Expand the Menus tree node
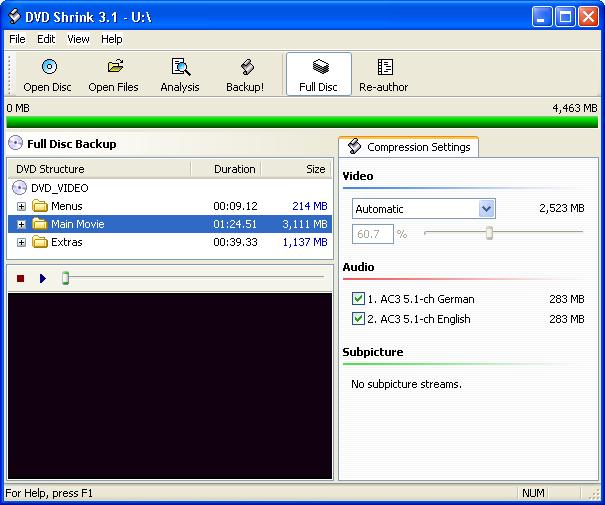The image size is (605, 505). coord(22,206)
